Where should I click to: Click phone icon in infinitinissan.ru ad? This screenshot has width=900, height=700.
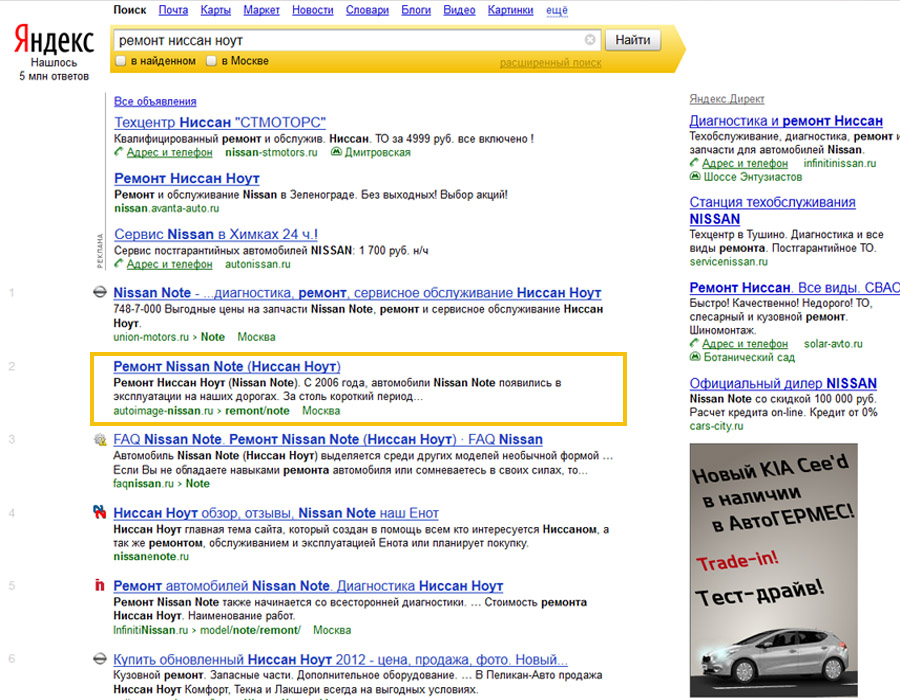point(695,163)
